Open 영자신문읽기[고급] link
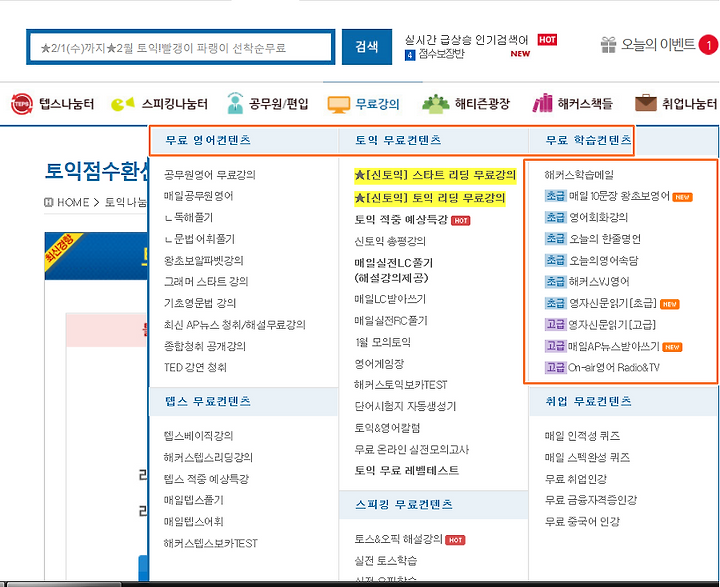Screen dimensions: 720x587 coord(612,325)
